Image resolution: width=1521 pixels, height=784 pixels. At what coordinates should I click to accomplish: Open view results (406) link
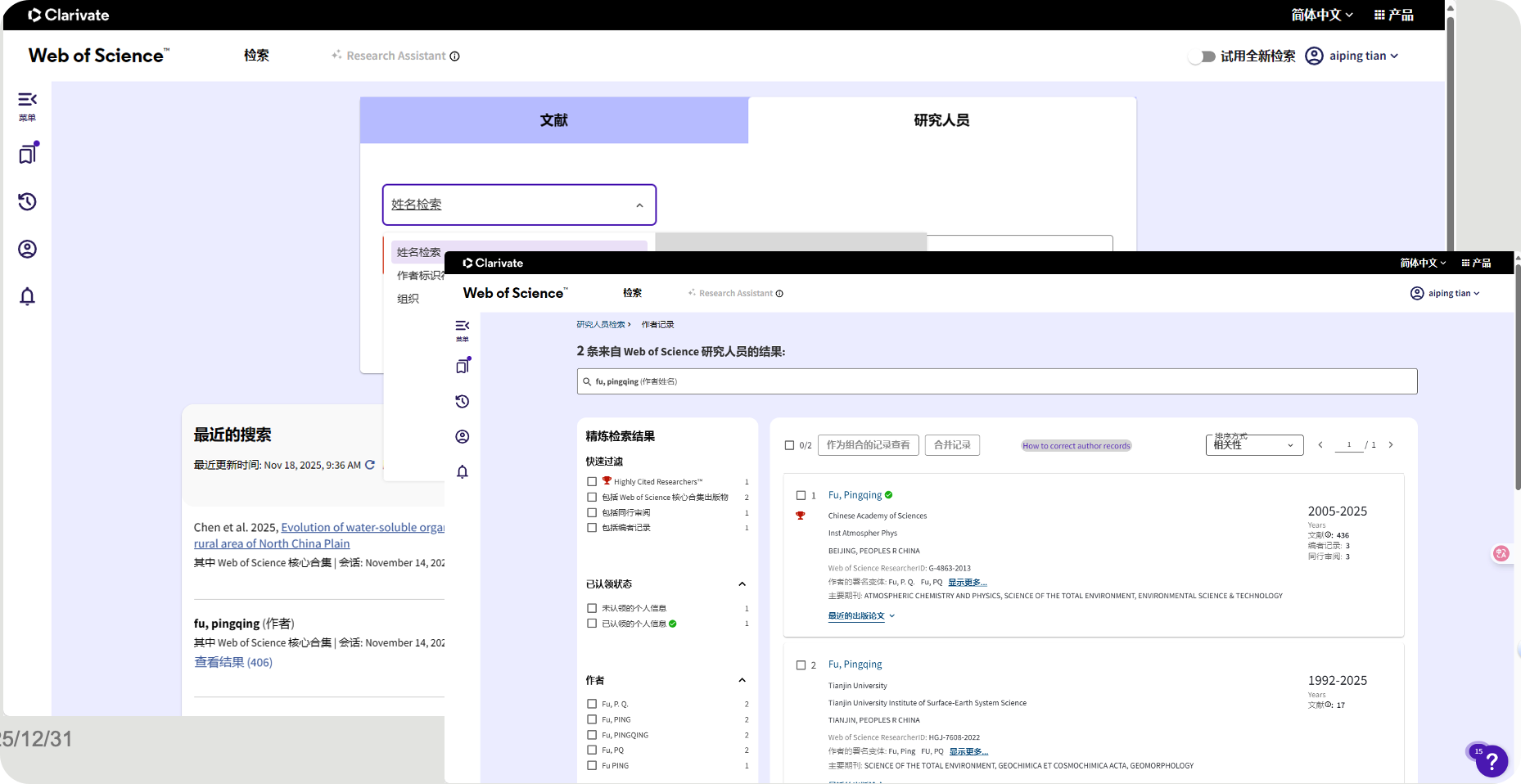tap(233, 662)
